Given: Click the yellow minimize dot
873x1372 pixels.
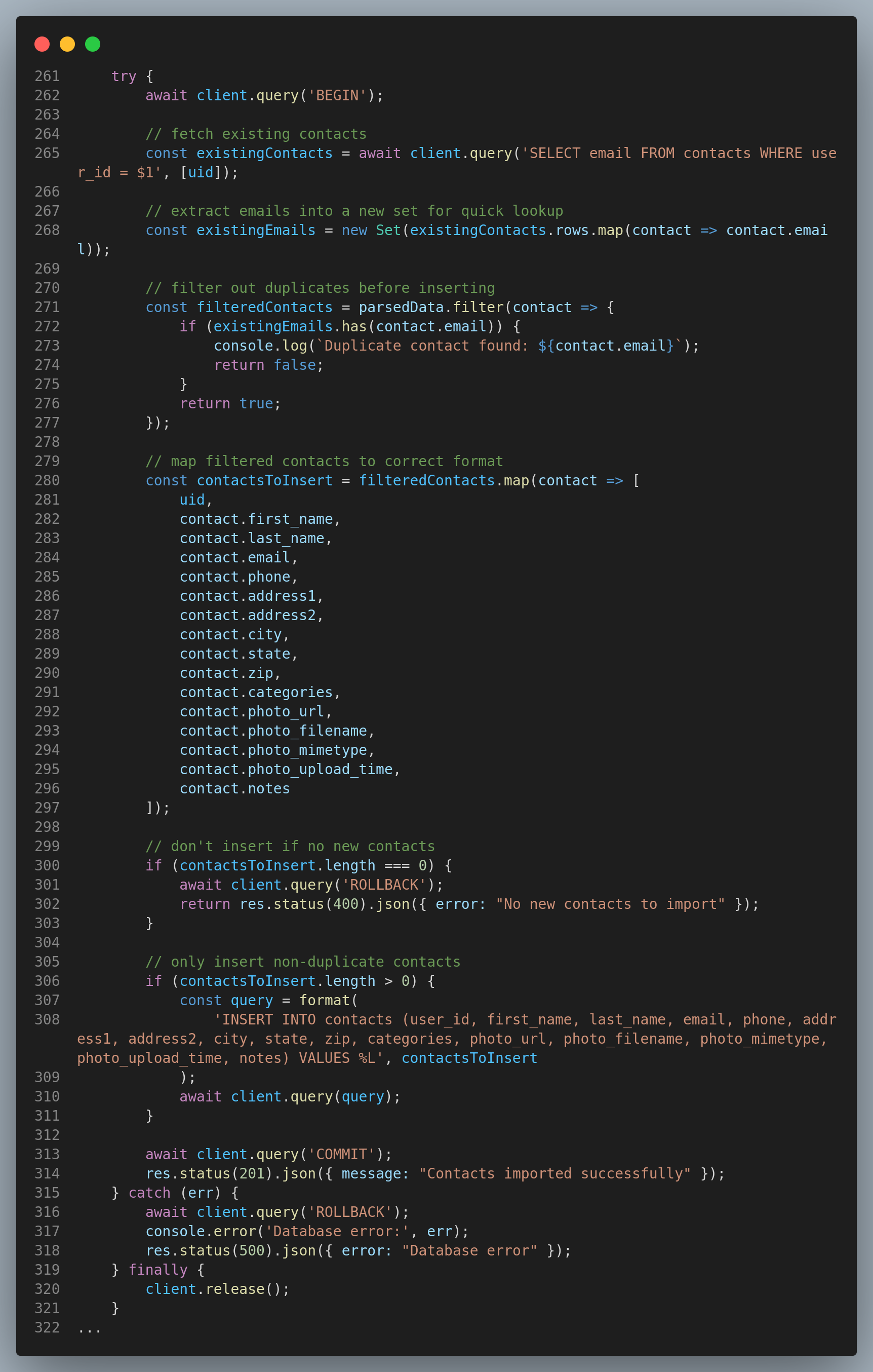Looking at the screenshot, I should (x=67, y=44).
